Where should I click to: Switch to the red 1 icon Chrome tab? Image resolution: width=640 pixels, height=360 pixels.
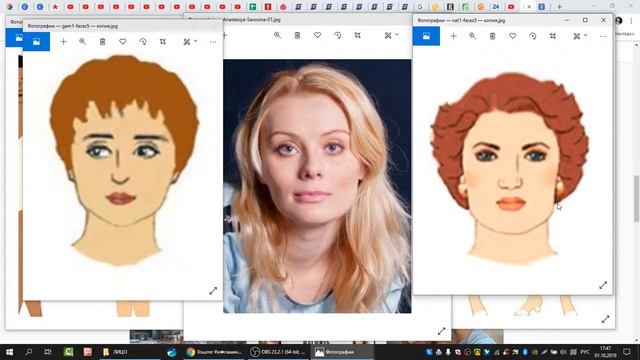[268, 7]
